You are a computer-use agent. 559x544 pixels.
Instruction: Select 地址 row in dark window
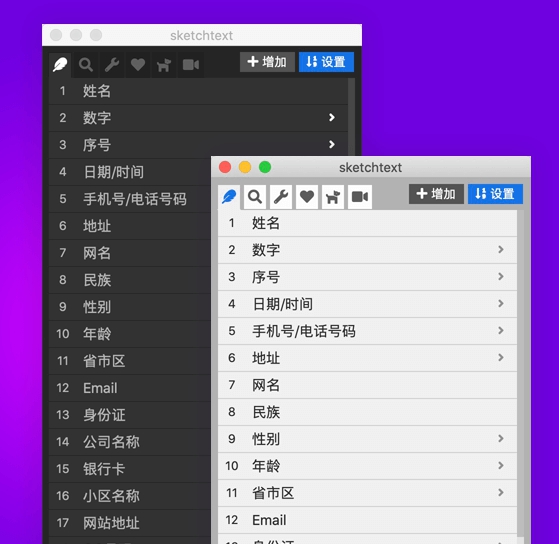click(x=130, y=226)
